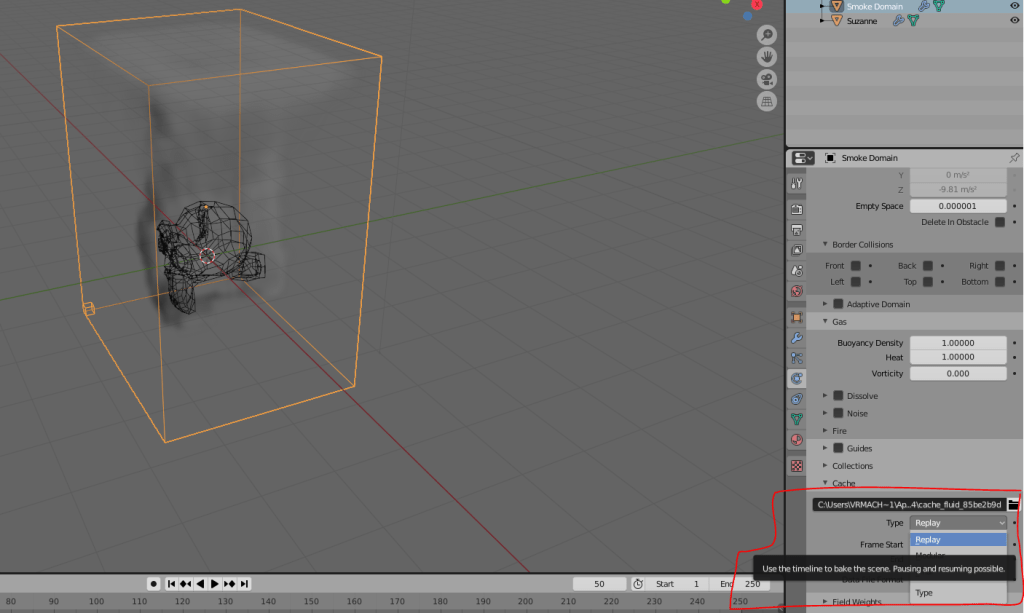Viewport: 1024px width, 613px height.
Task: Open the cache Type dropdown showing Replay
Action: coord(958,523)
